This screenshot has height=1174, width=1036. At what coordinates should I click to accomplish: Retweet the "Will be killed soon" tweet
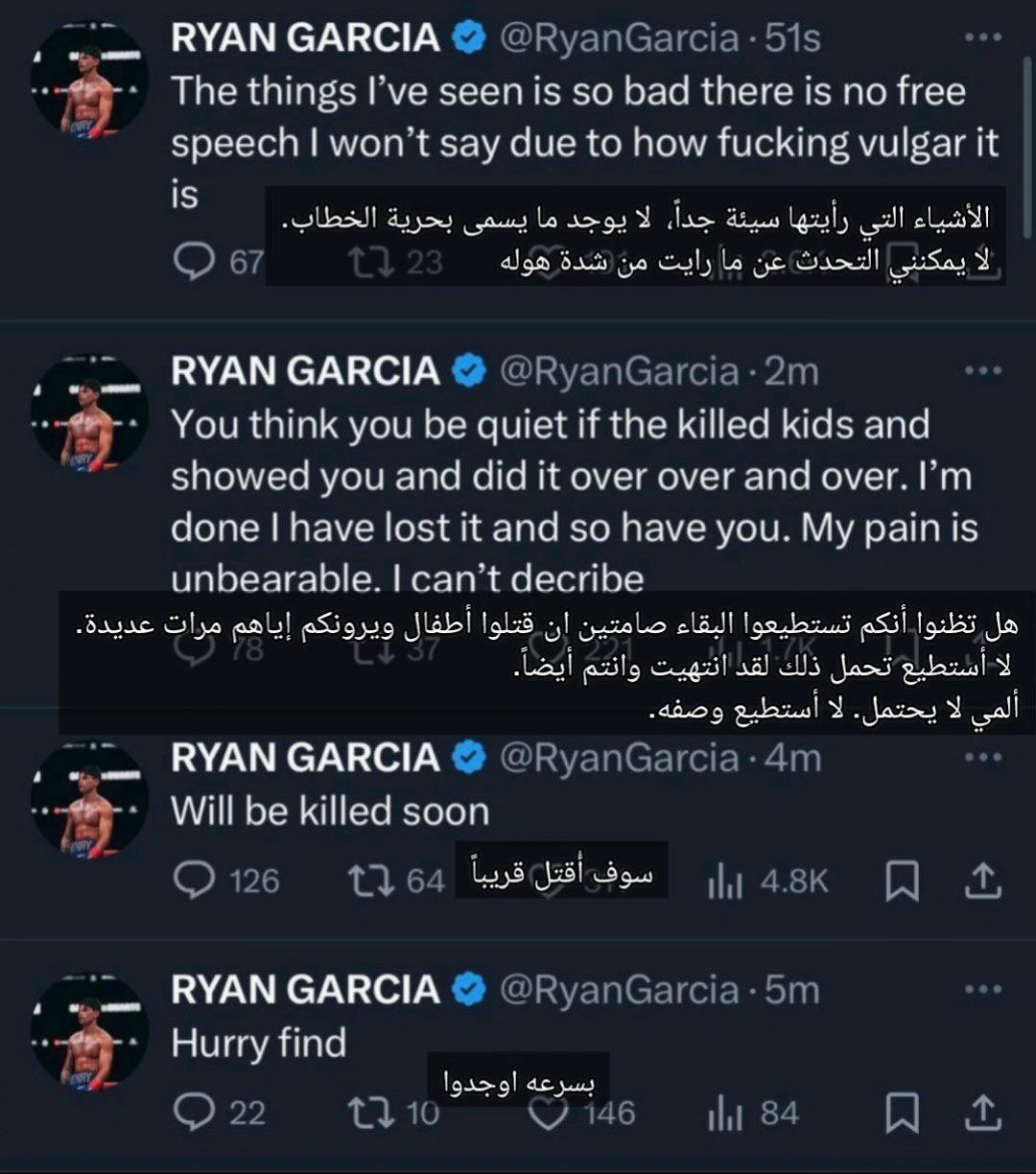click(x=372, y=880)
